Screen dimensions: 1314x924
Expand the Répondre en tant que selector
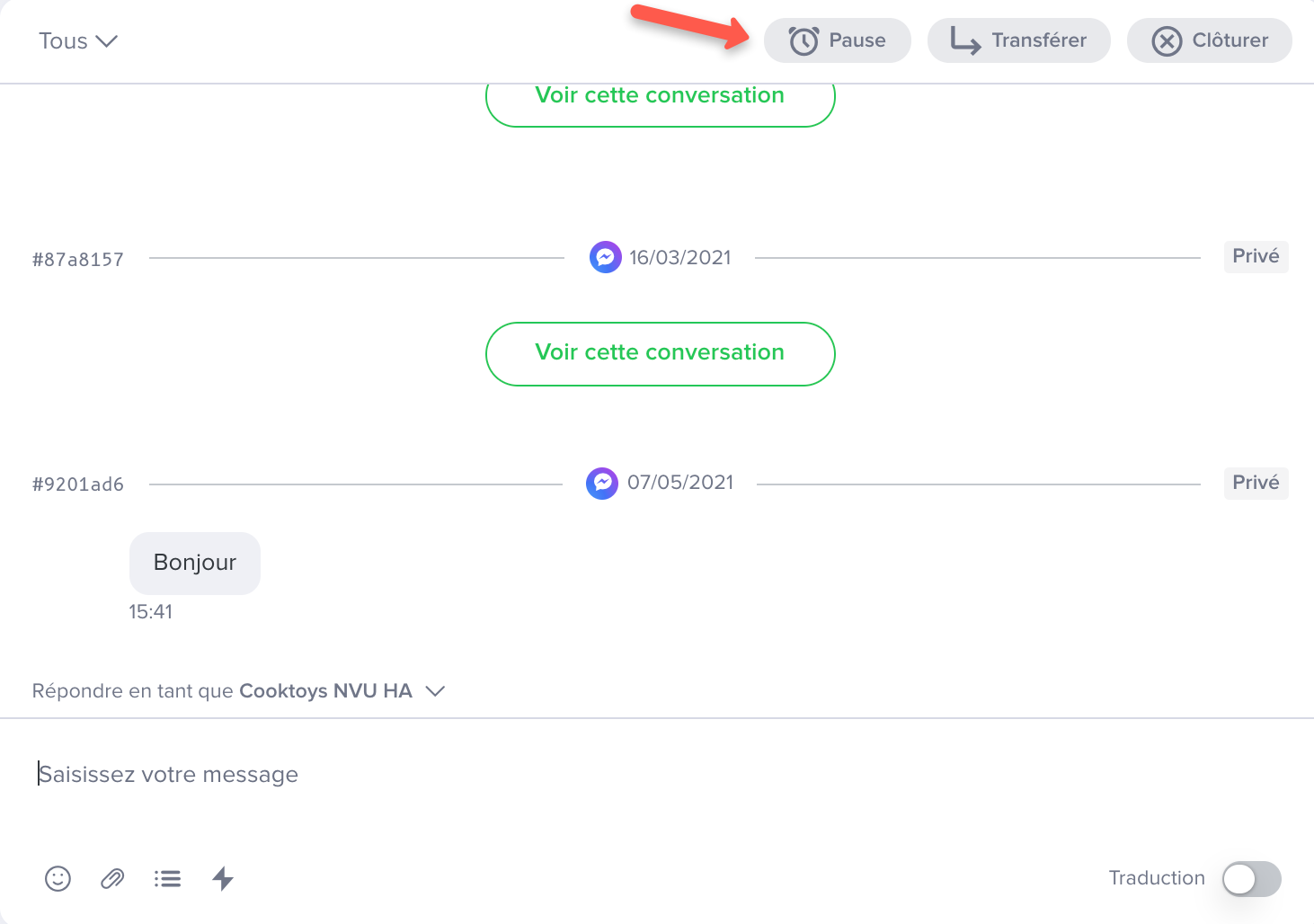click(x=435, y=690)
